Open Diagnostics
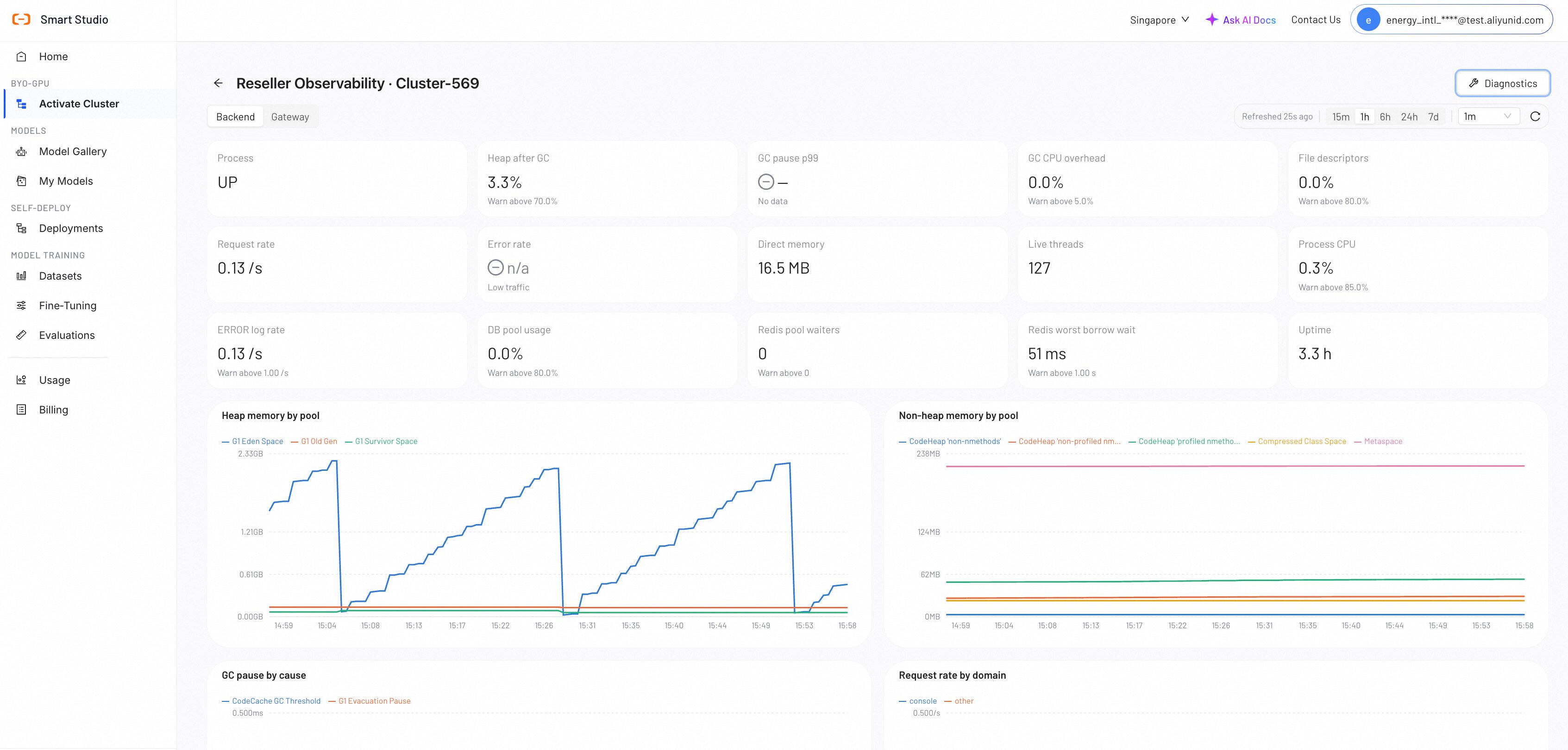The height and width of the screenshot is (750, 1568). [1502, 83]
